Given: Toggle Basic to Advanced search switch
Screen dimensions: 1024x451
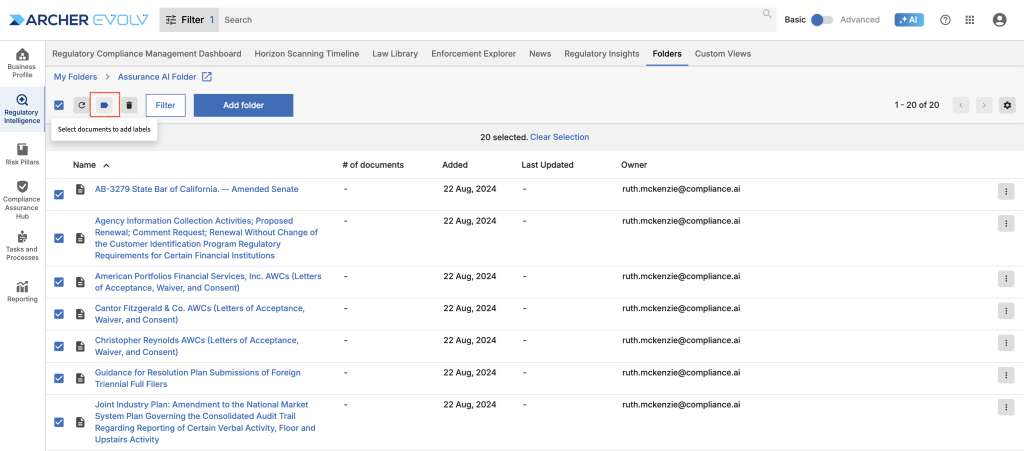Looking at the screenshot, I should (x=822, y=20).
